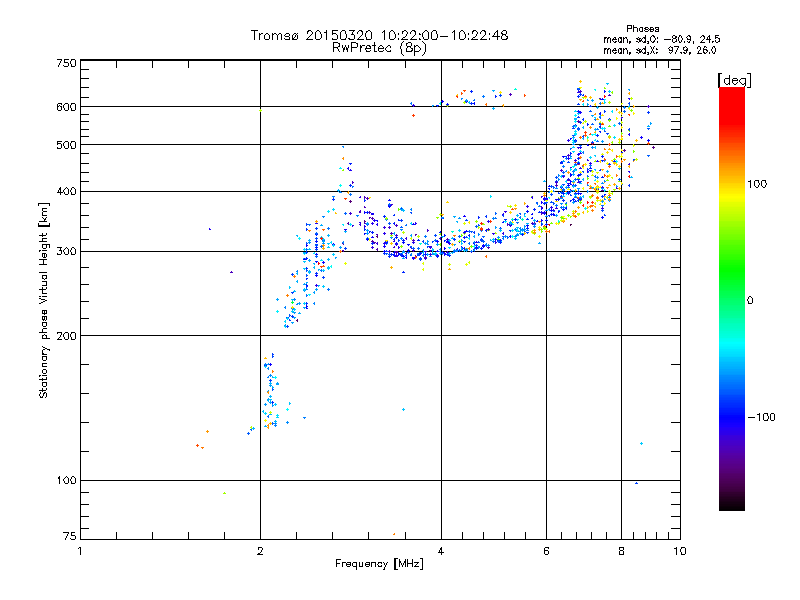This screenshot has width=800, height=600.
Task: Click the x-axis tick label '8'
Action: (621, 551)
